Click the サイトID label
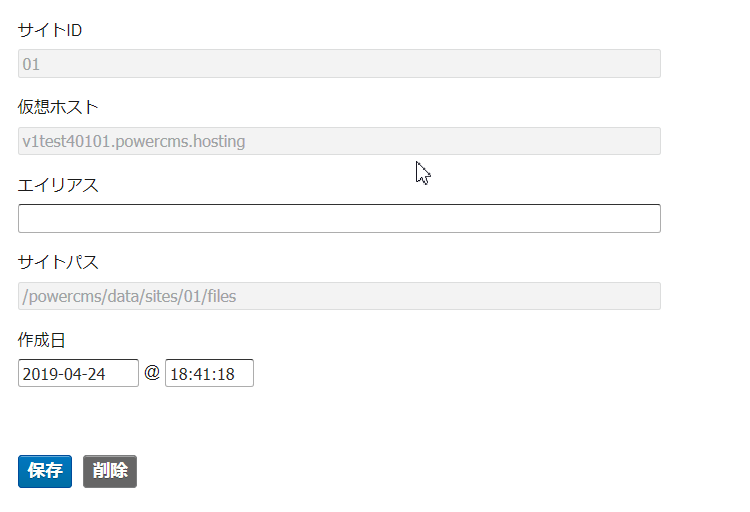The width and height of the screenshot is (750, 512). (50, 31)
